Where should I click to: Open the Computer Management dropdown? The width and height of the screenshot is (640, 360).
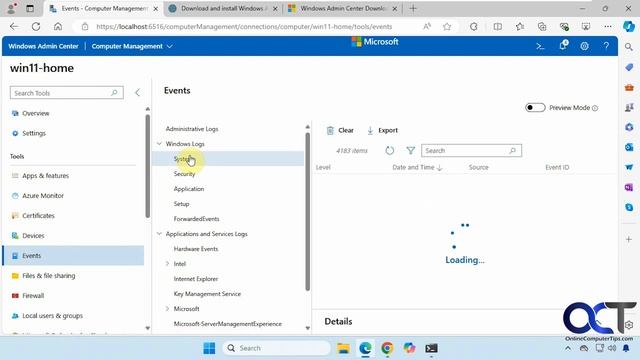pyautogui.click(x=132, y=46)
